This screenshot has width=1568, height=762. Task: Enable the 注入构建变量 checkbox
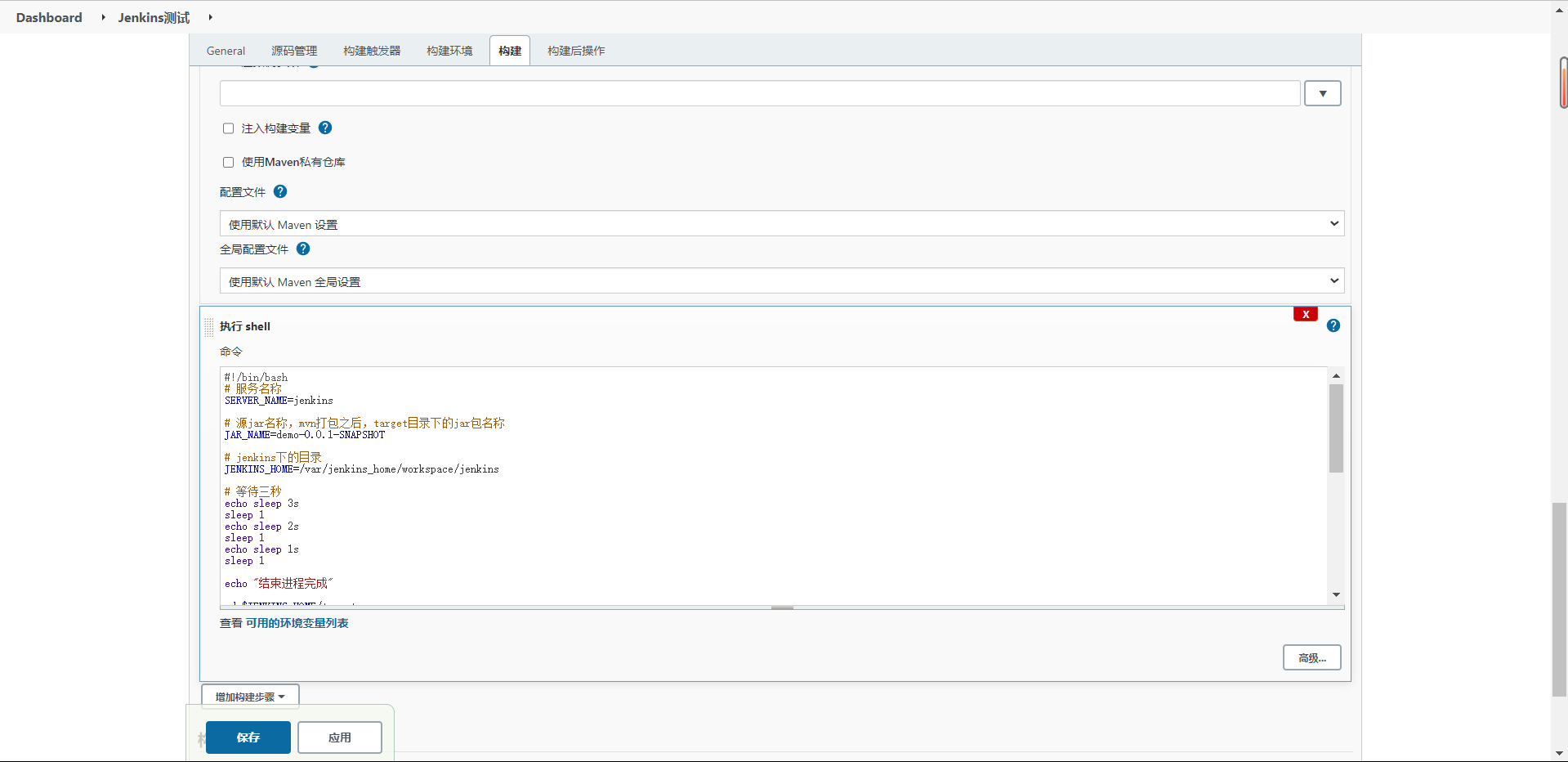point(229,128)
